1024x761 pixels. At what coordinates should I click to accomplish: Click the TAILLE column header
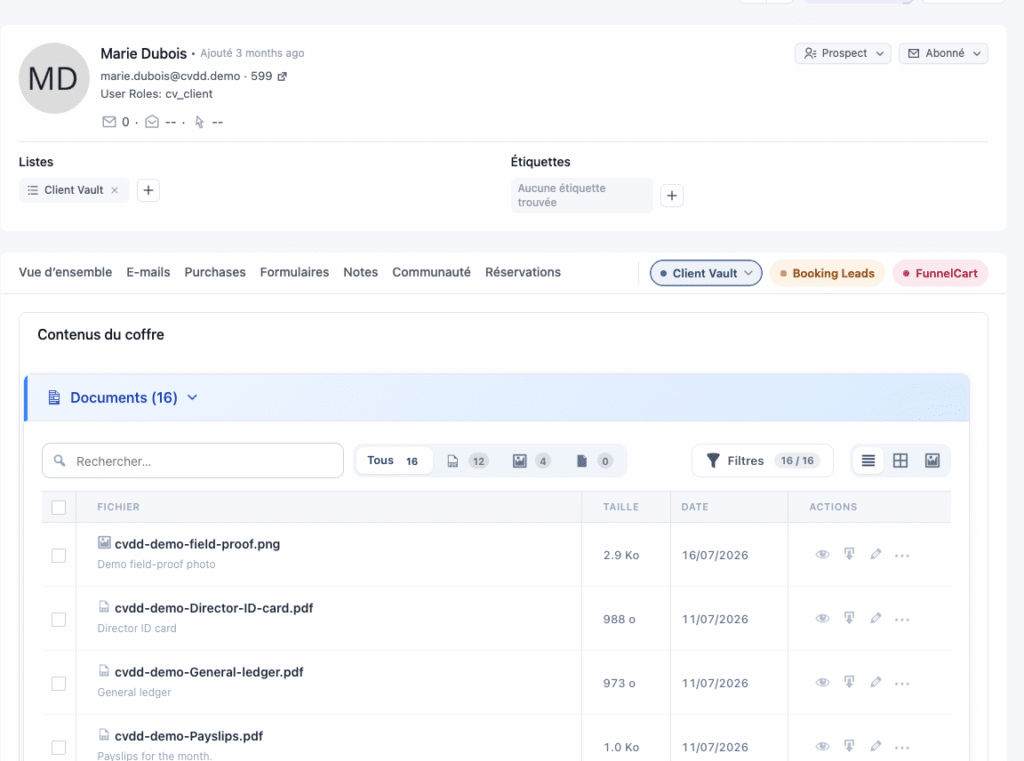point(621,507)
